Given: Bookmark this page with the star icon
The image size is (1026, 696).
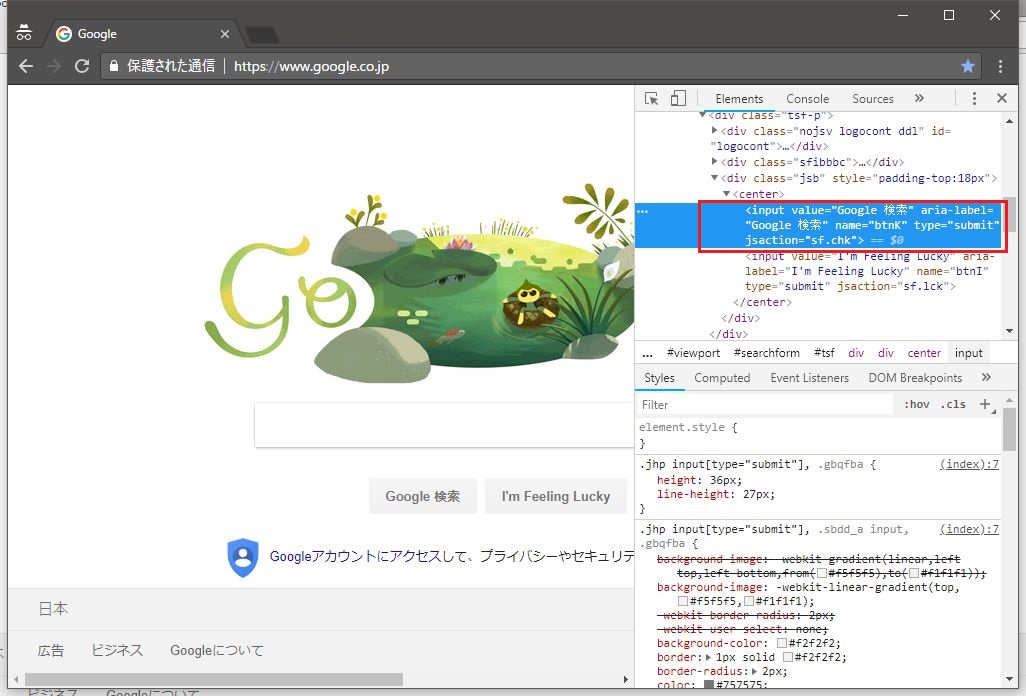Looking at the screenshot, I should (x=968, y=66).
